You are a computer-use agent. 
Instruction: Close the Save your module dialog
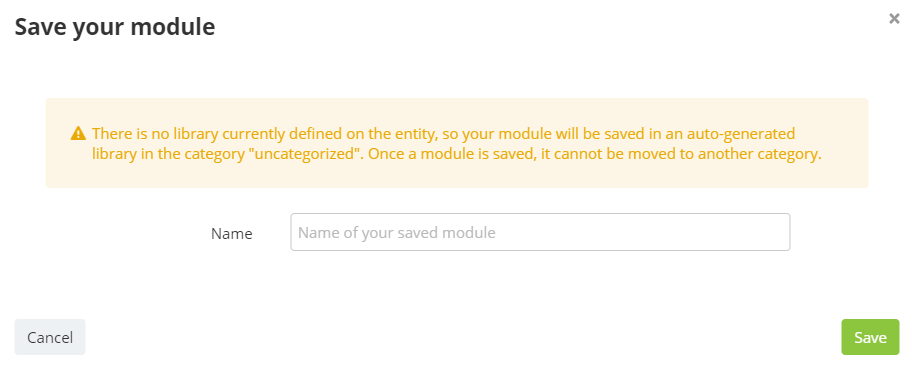pos(894,19)
